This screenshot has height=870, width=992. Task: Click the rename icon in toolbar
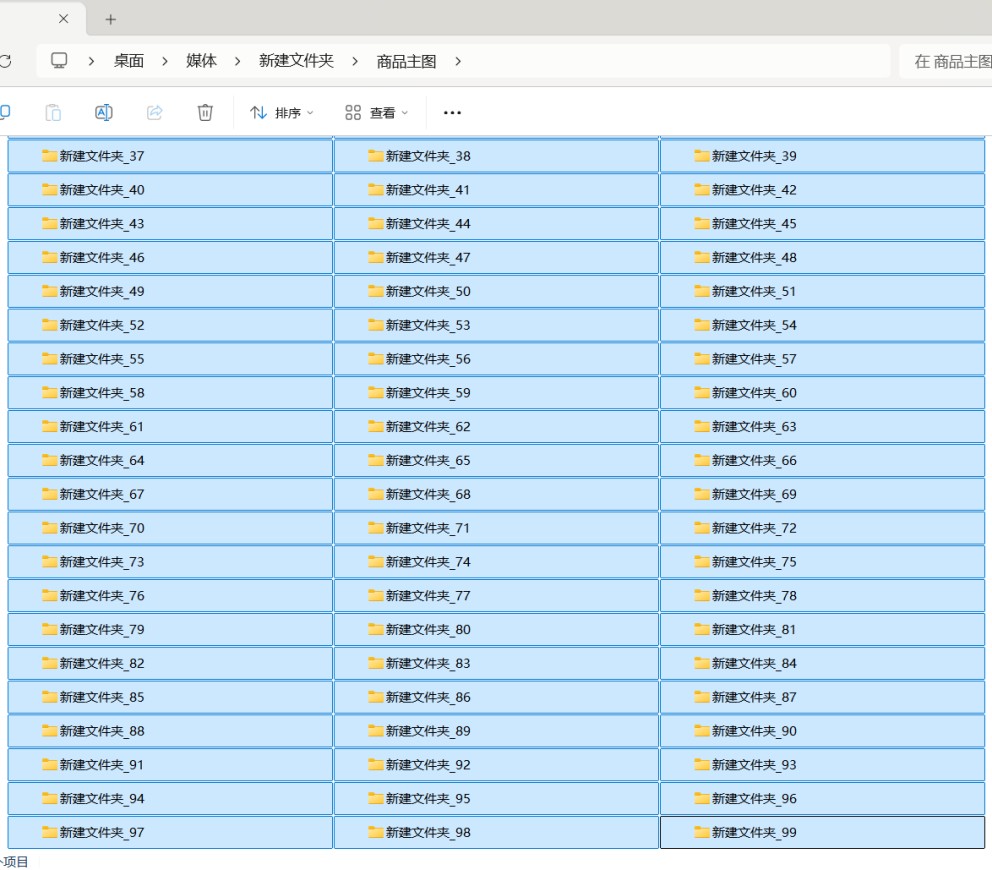coord(104,113)
